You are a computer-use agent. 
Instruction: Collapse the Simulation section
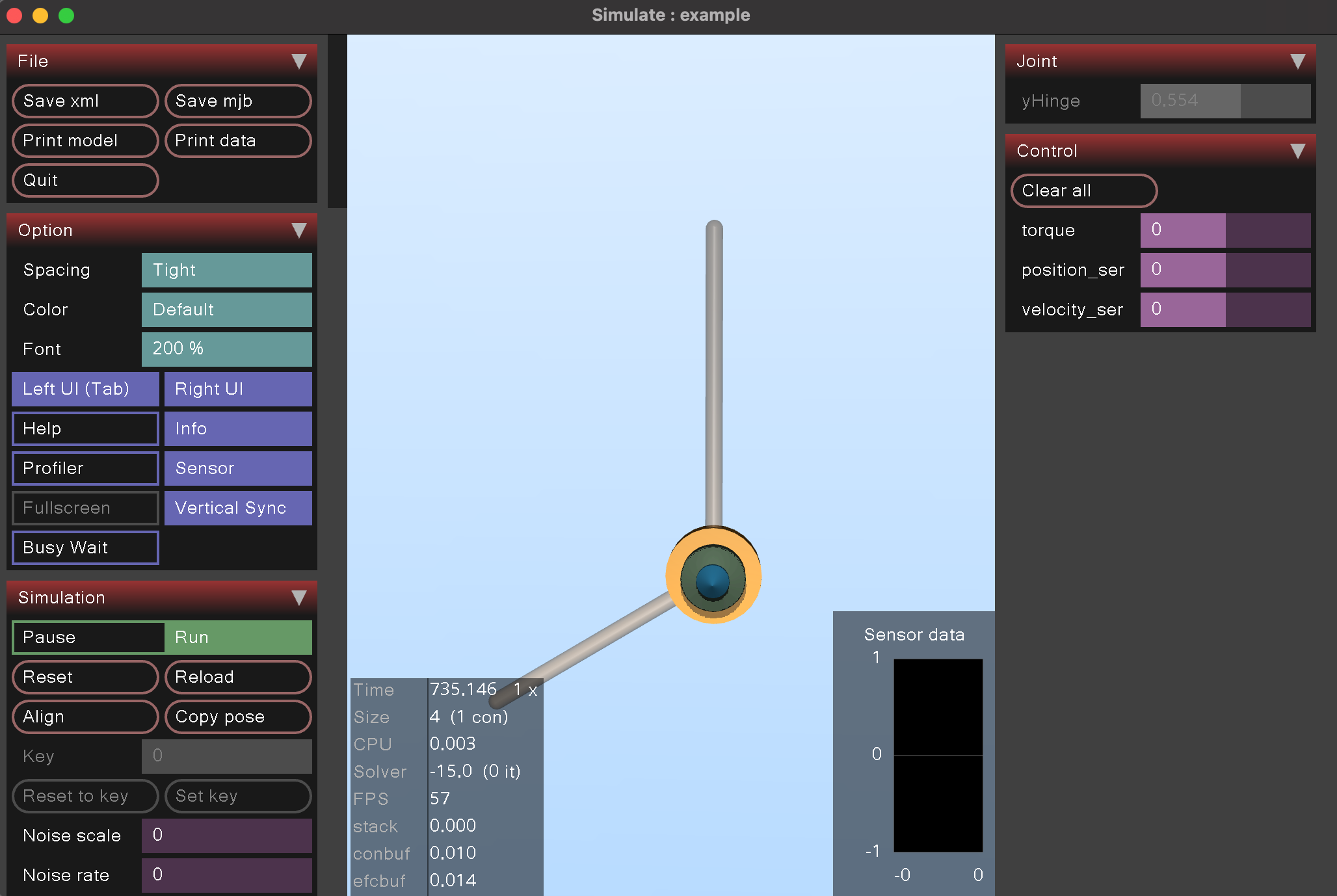pyautogui.click(x=300, y=597)
